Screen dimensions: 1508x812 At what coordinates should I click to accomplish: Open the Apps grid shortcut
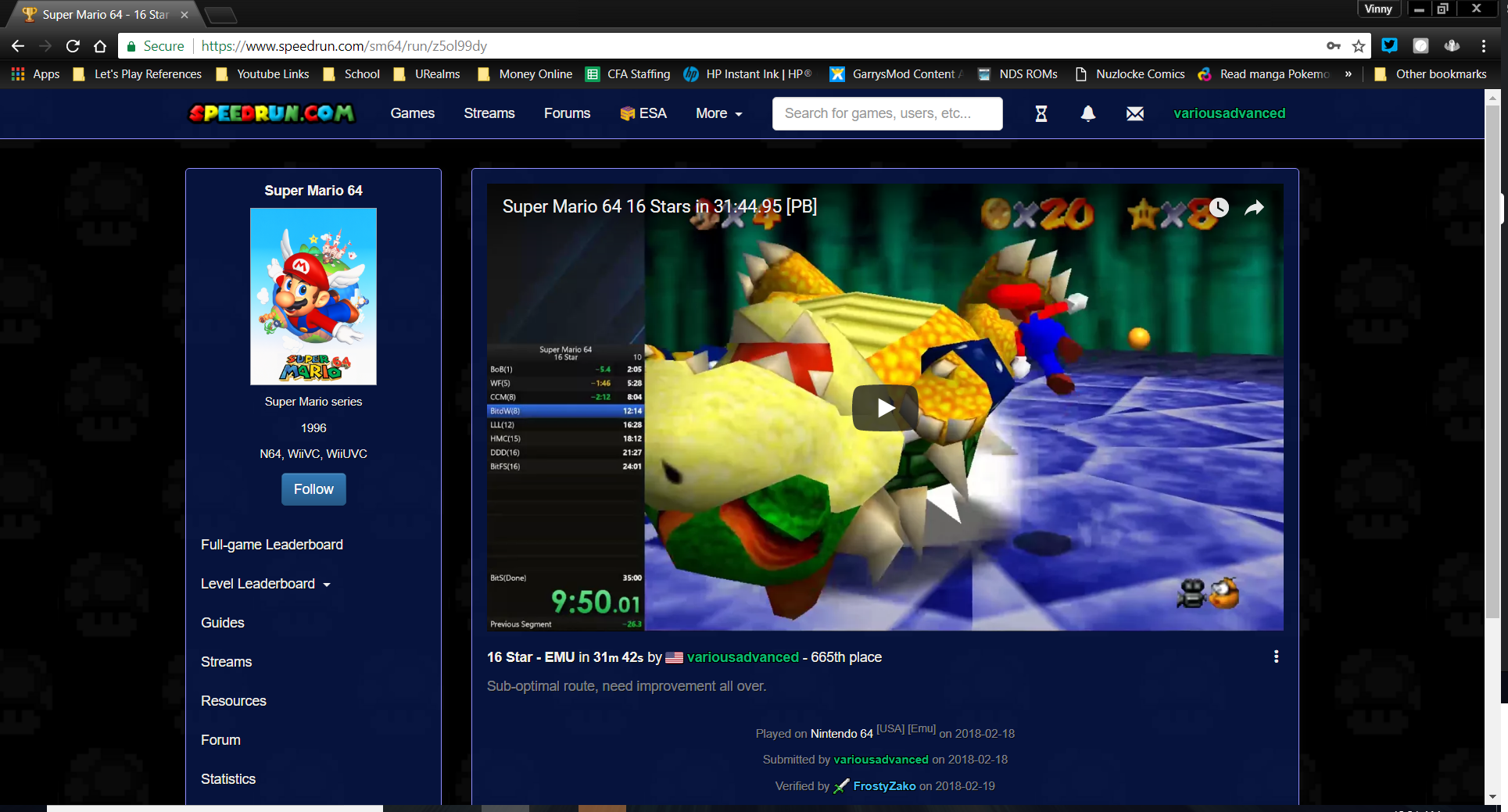click(x=35, y=74)
